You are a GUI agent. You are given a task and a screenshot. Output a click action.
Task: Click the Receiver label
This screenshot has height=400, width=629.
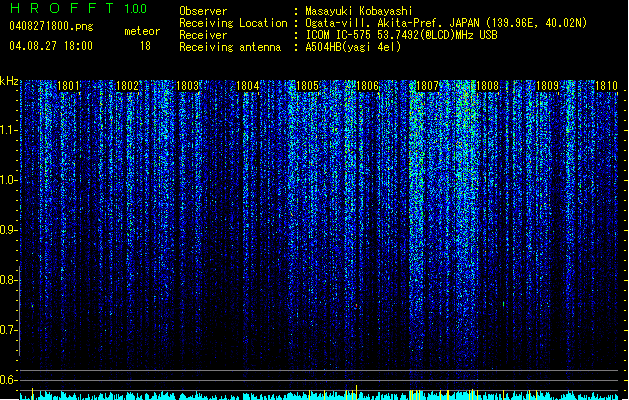click(203, 35)
